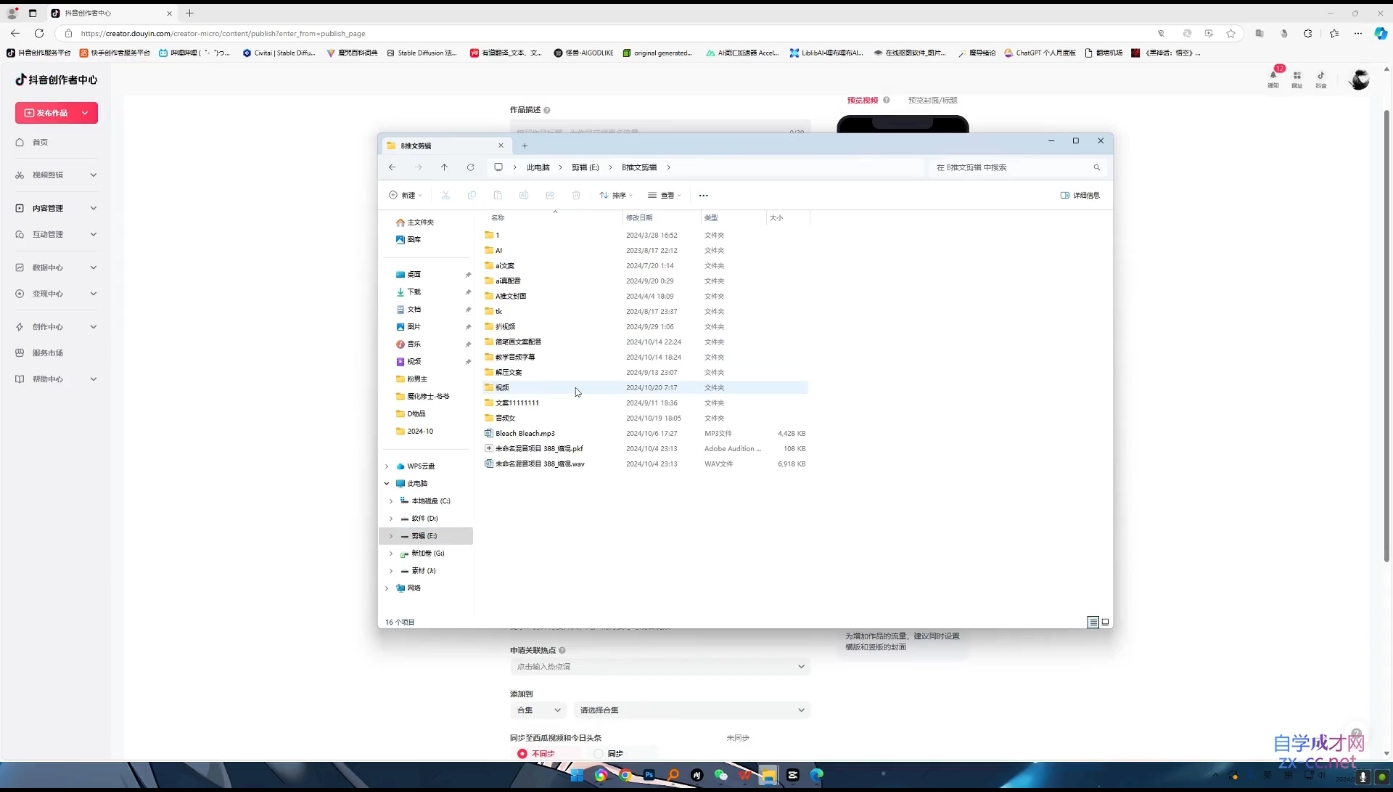Collapse 此电脑 node in navigation tree
The image size is (1393, 792).
coord(387,483)
